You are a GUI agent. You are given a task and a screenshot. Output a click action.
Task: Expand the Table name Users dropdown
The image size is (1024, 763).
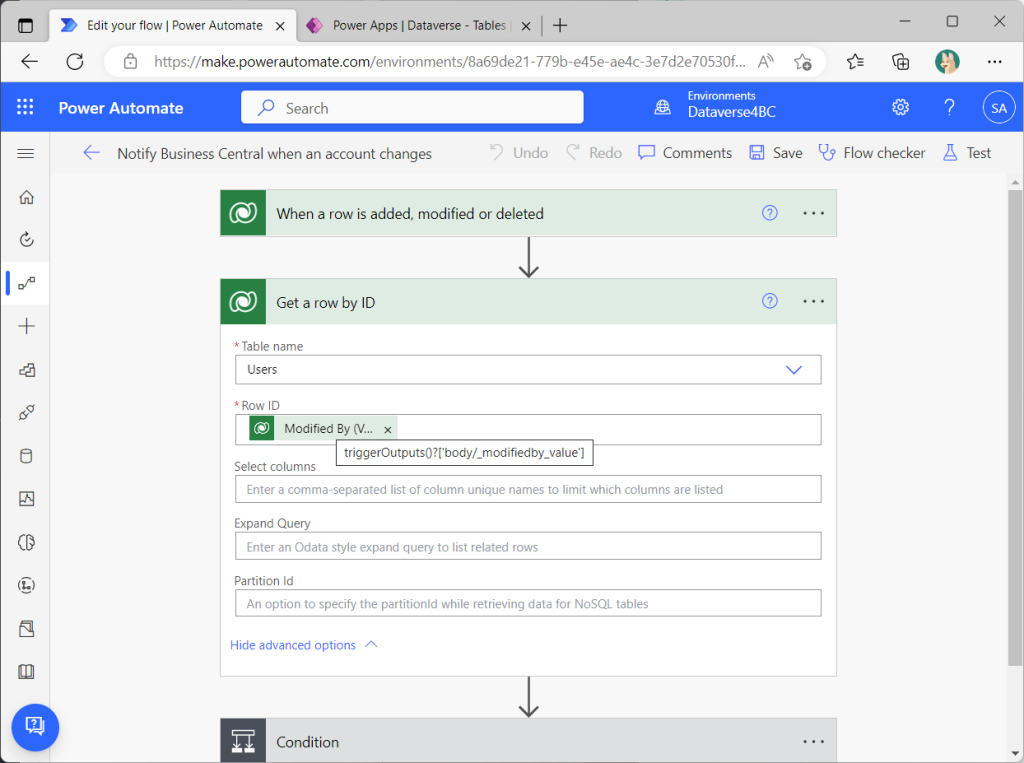pyautogui.click(x=793, y=370)
